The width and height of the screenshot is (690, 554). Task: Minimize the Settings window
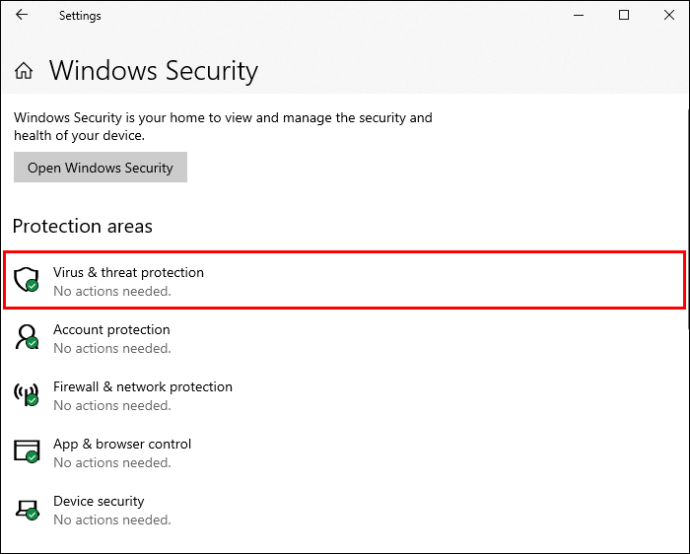pyautogui.click(x=578, y=15)
